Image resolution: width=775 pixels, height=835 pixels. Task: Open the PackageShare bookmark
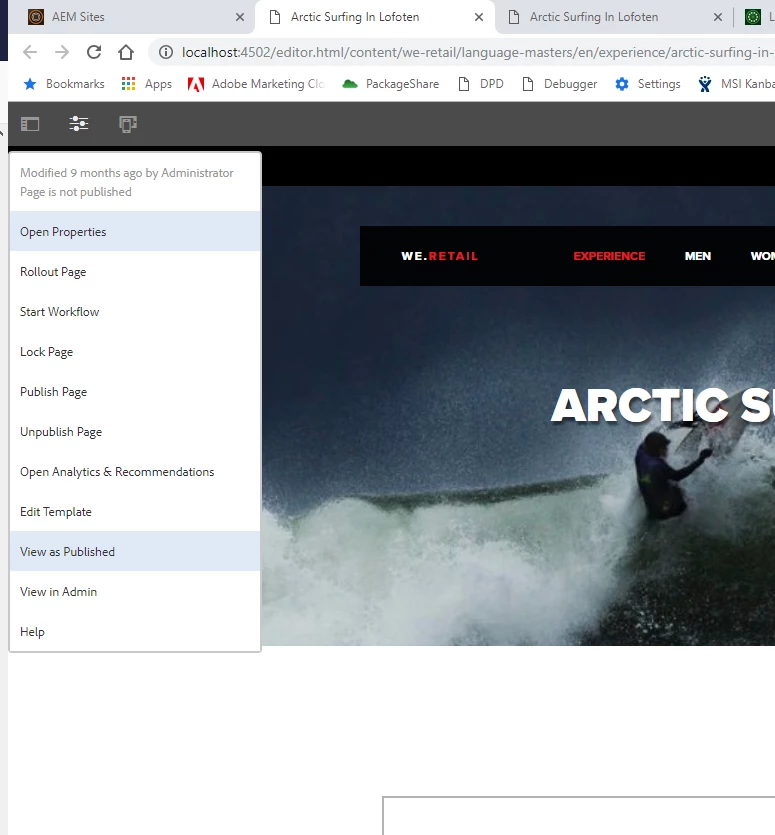tap(391, 84)
